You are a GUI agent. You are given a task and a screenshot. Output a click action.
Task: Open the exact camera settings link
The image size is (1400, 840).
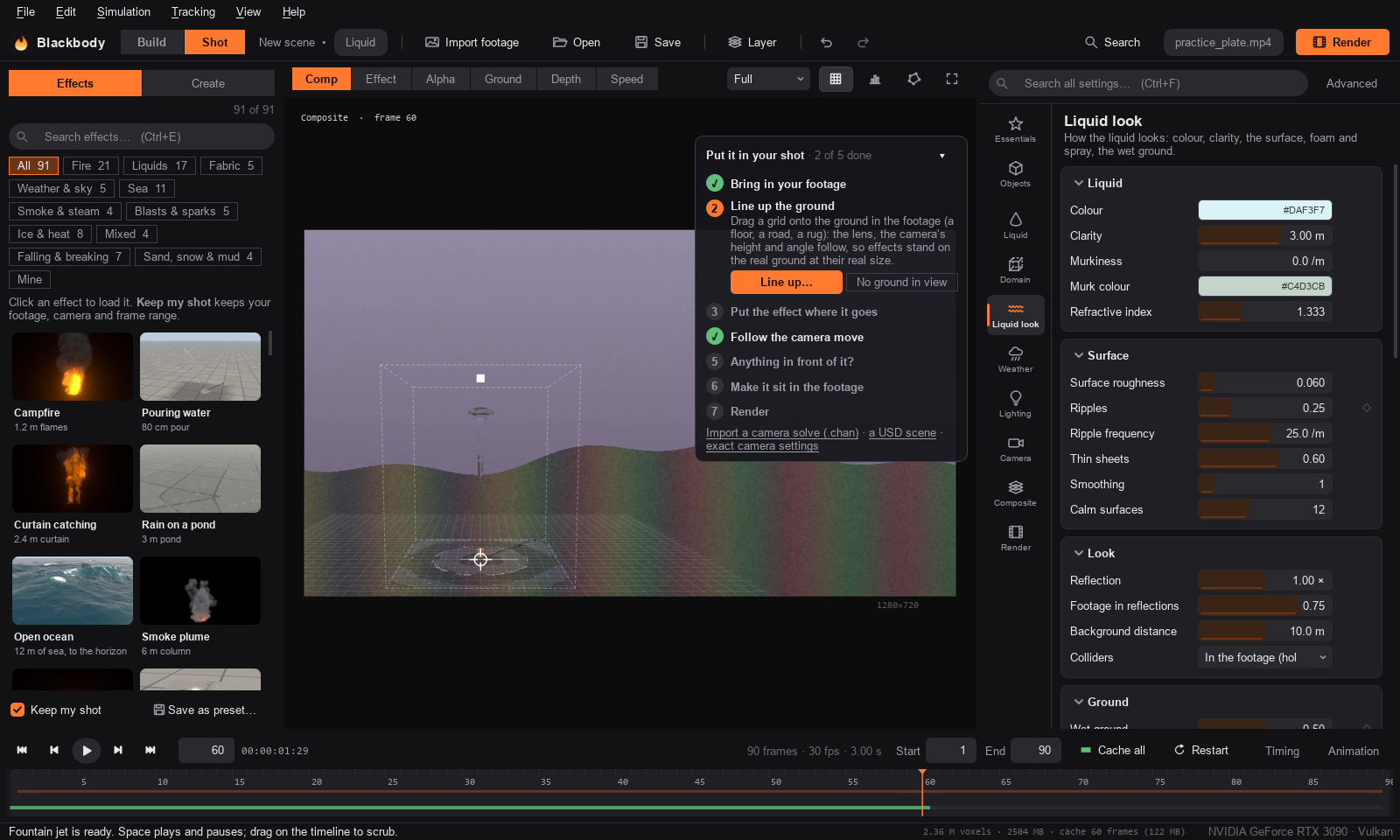click(x=762, y=445)
